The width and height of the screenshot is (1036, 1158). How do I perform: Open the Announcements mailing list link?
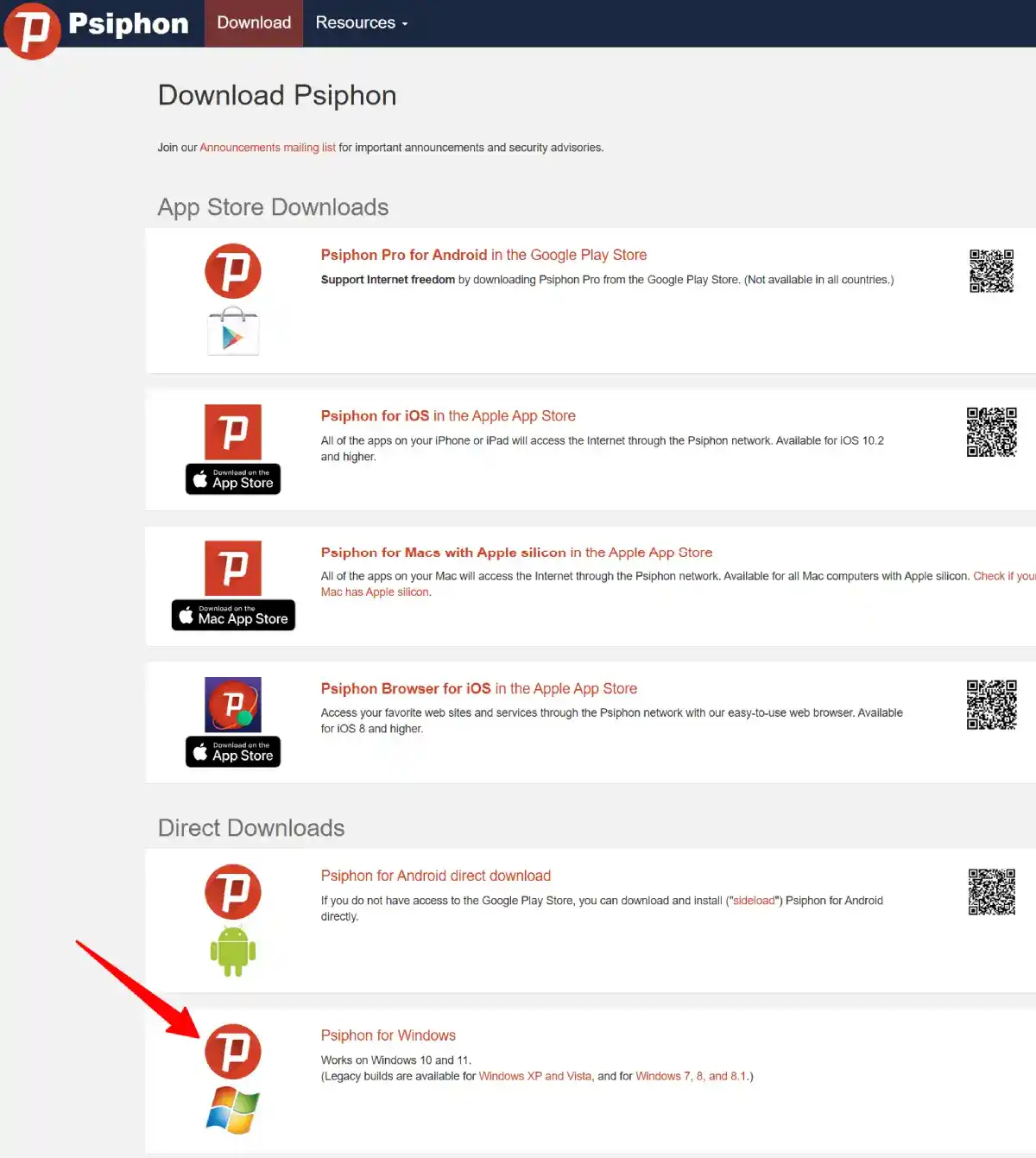coord(268,148)
